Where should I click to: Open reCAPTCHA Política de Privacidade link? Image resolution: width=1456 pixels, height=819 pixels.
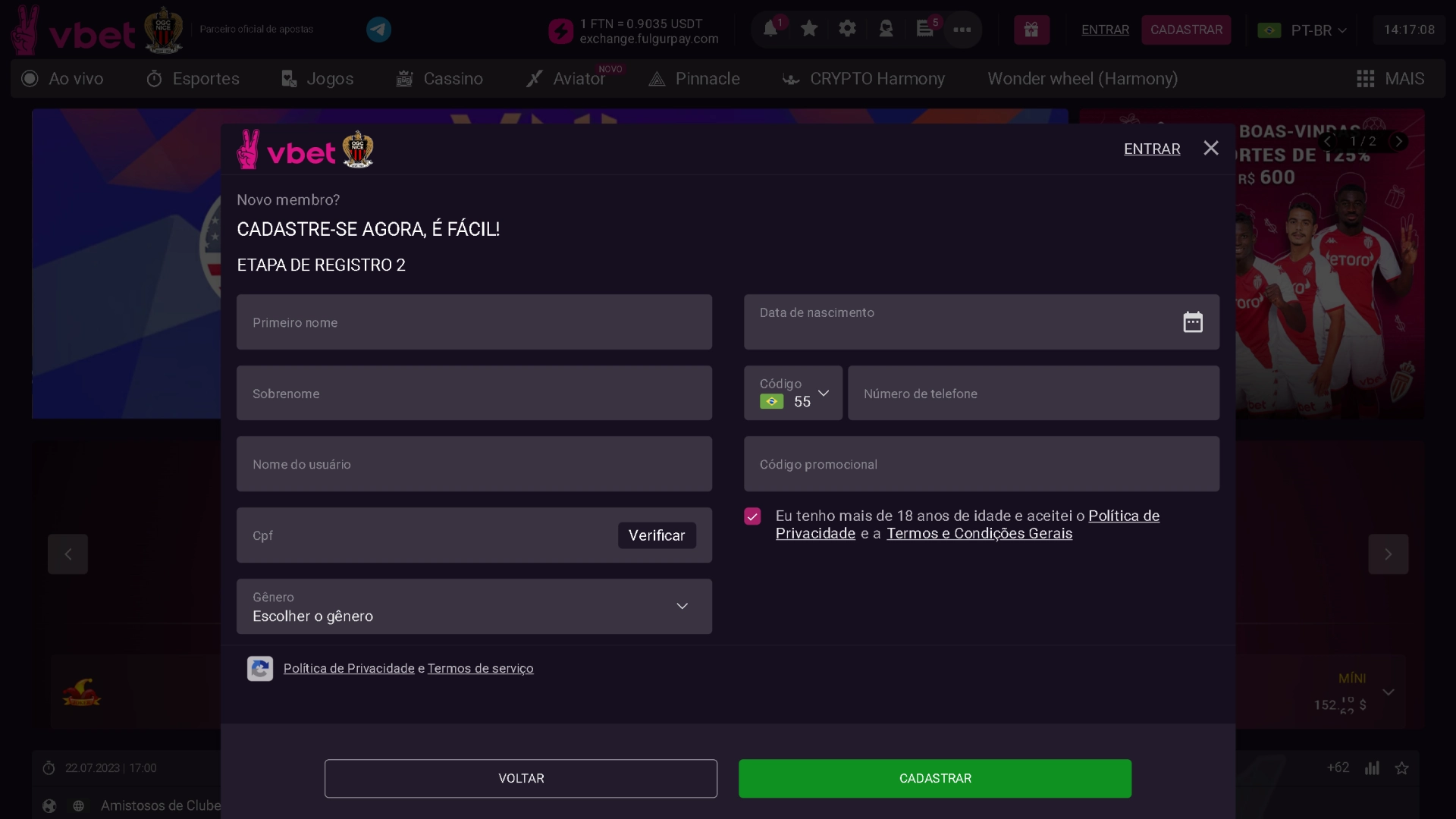pyautogui.click(x=349, y=669)
